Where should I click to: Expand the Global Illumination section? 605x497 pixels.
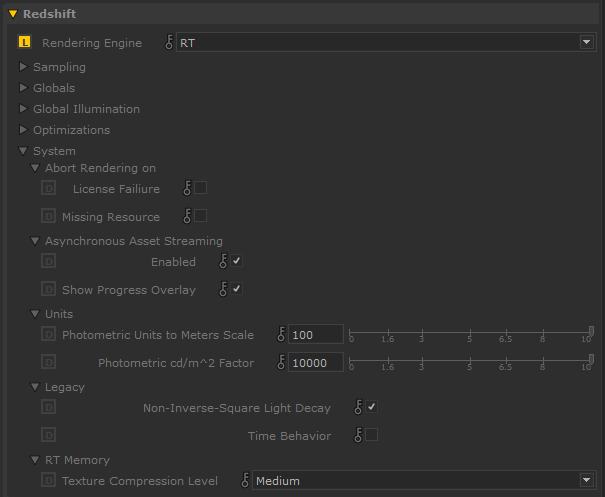[24, 109]
